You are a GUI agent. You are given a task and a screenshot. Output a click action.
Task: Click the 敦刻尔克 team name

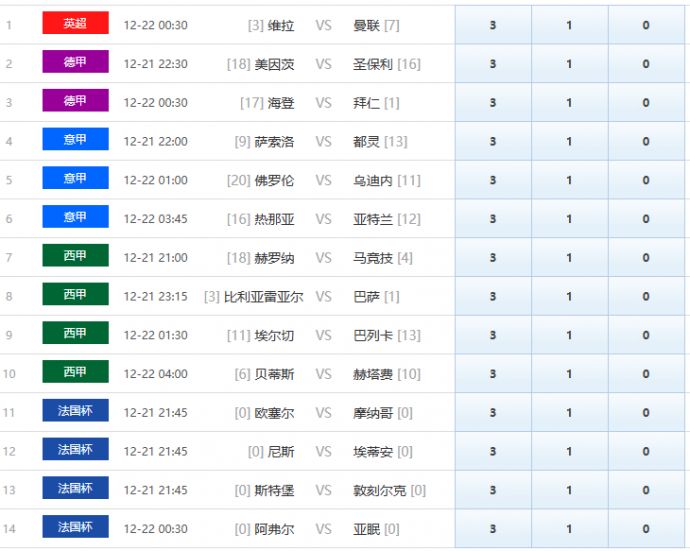coord(381,490)
